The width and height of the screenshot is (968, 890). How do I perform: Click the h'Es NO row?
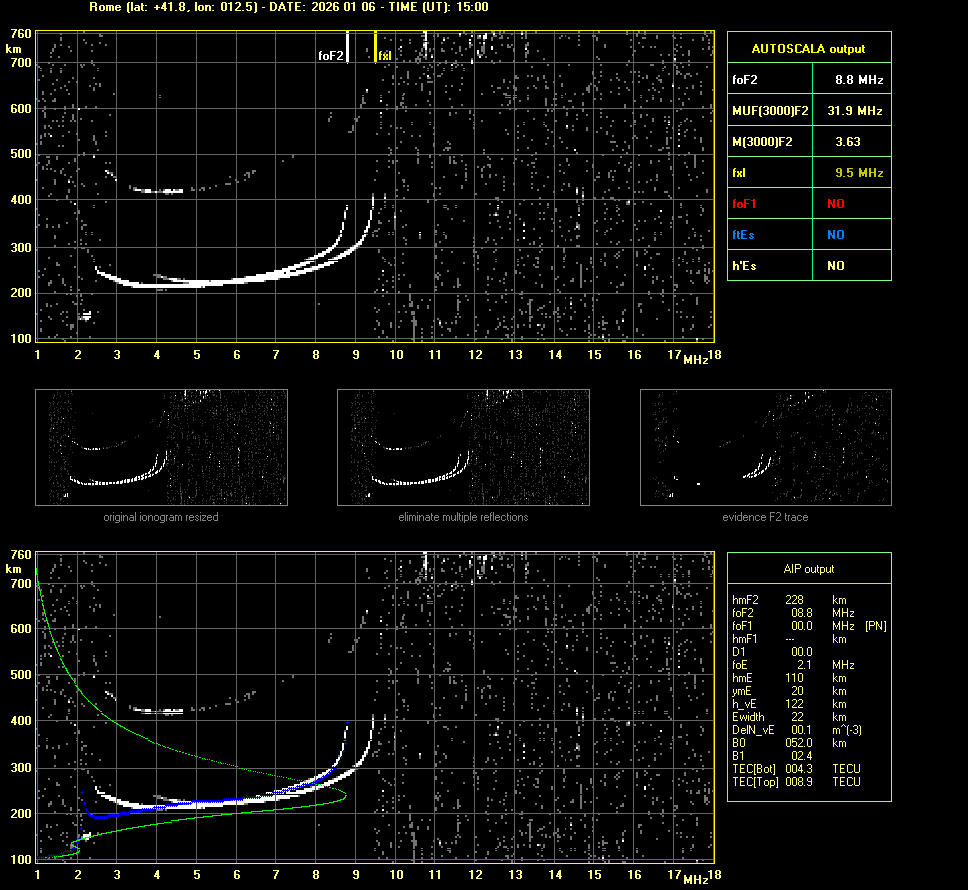coord(808,266)
